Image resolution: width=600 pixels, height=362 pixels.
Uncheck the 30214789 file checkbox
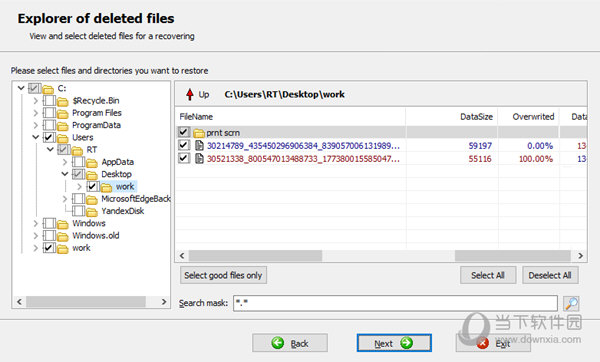pyautogui.click(x=184, y=145)
